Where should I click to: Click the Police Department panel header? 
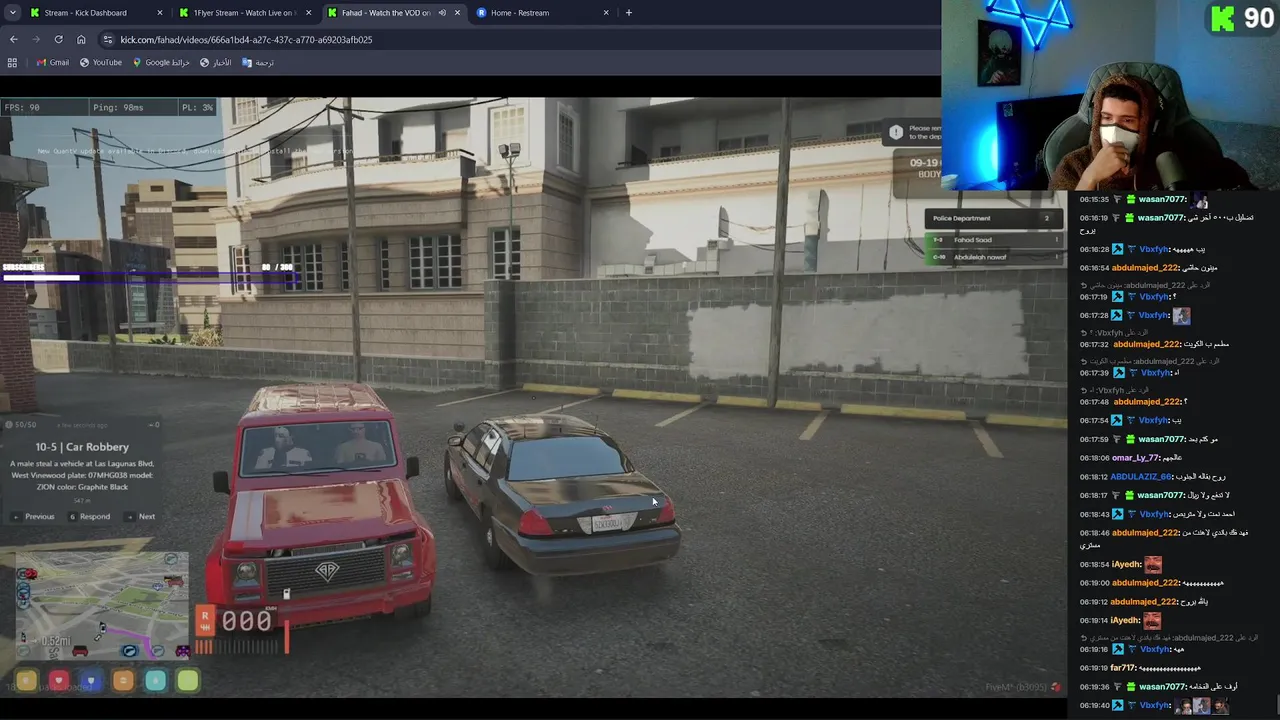(993, 218)
